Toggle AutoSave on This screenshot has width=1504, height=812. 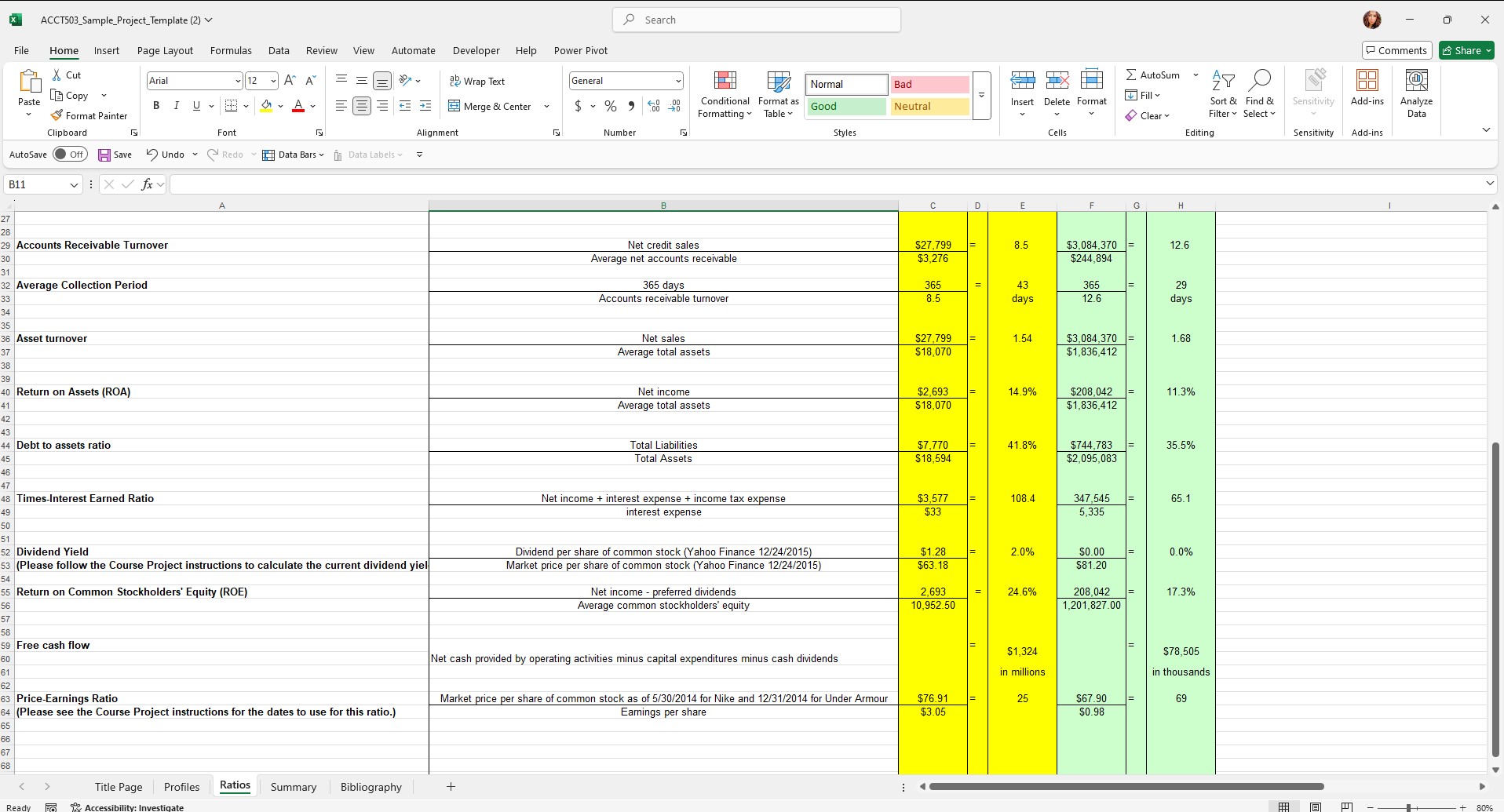(x=70, y=154)
